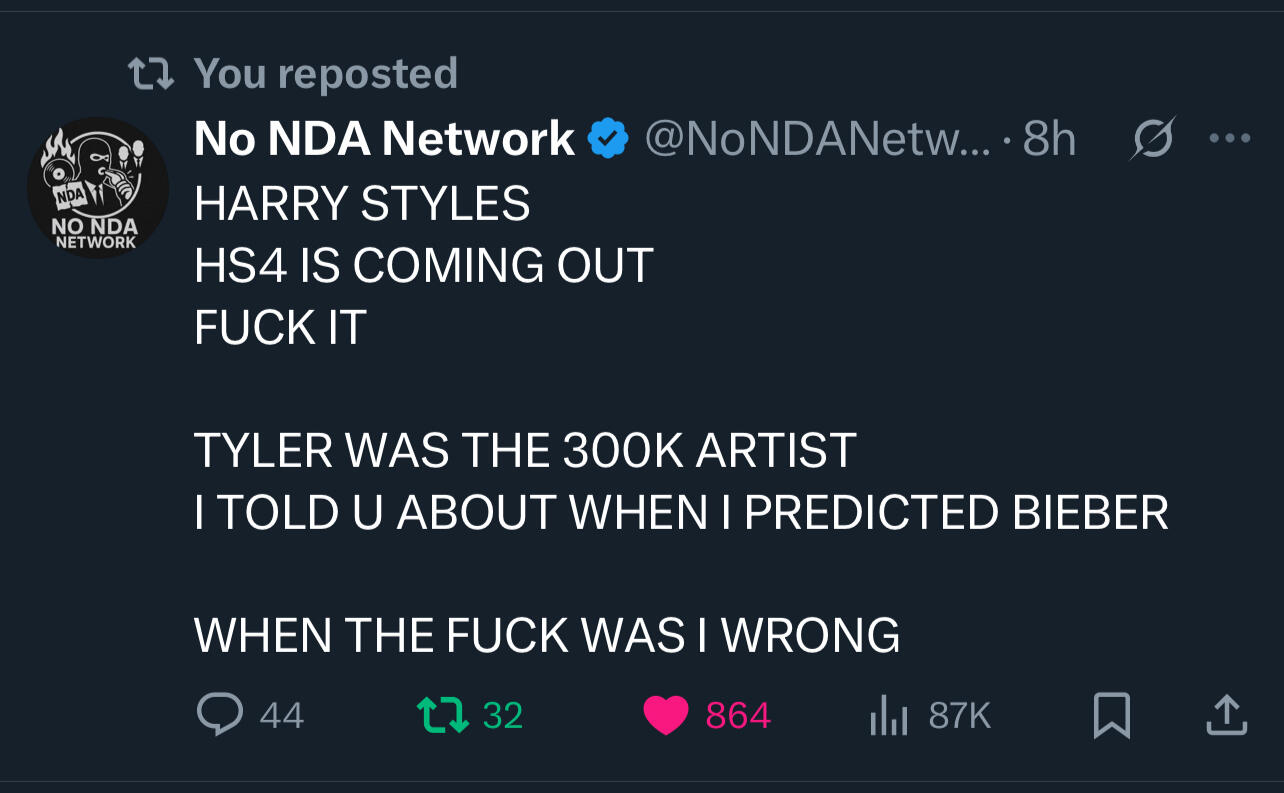Click the 87K views count

959,715
